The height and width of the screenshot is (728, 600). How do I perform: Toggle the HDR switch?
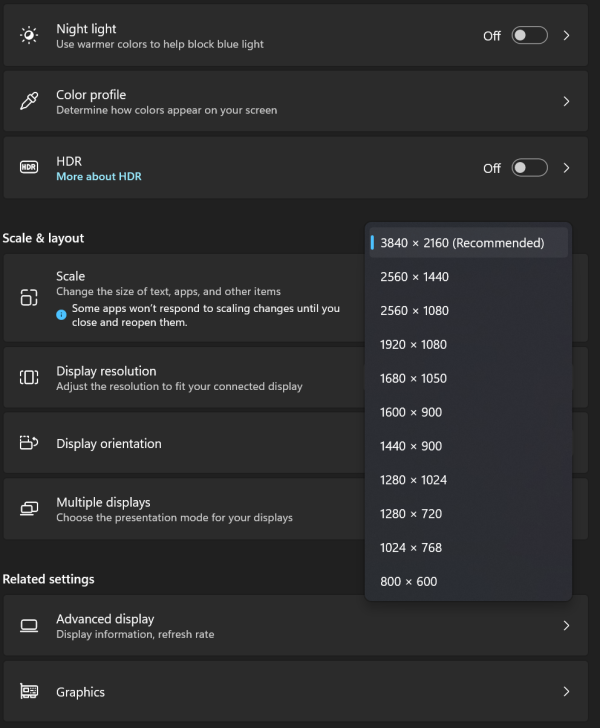(x=529, y=168)
